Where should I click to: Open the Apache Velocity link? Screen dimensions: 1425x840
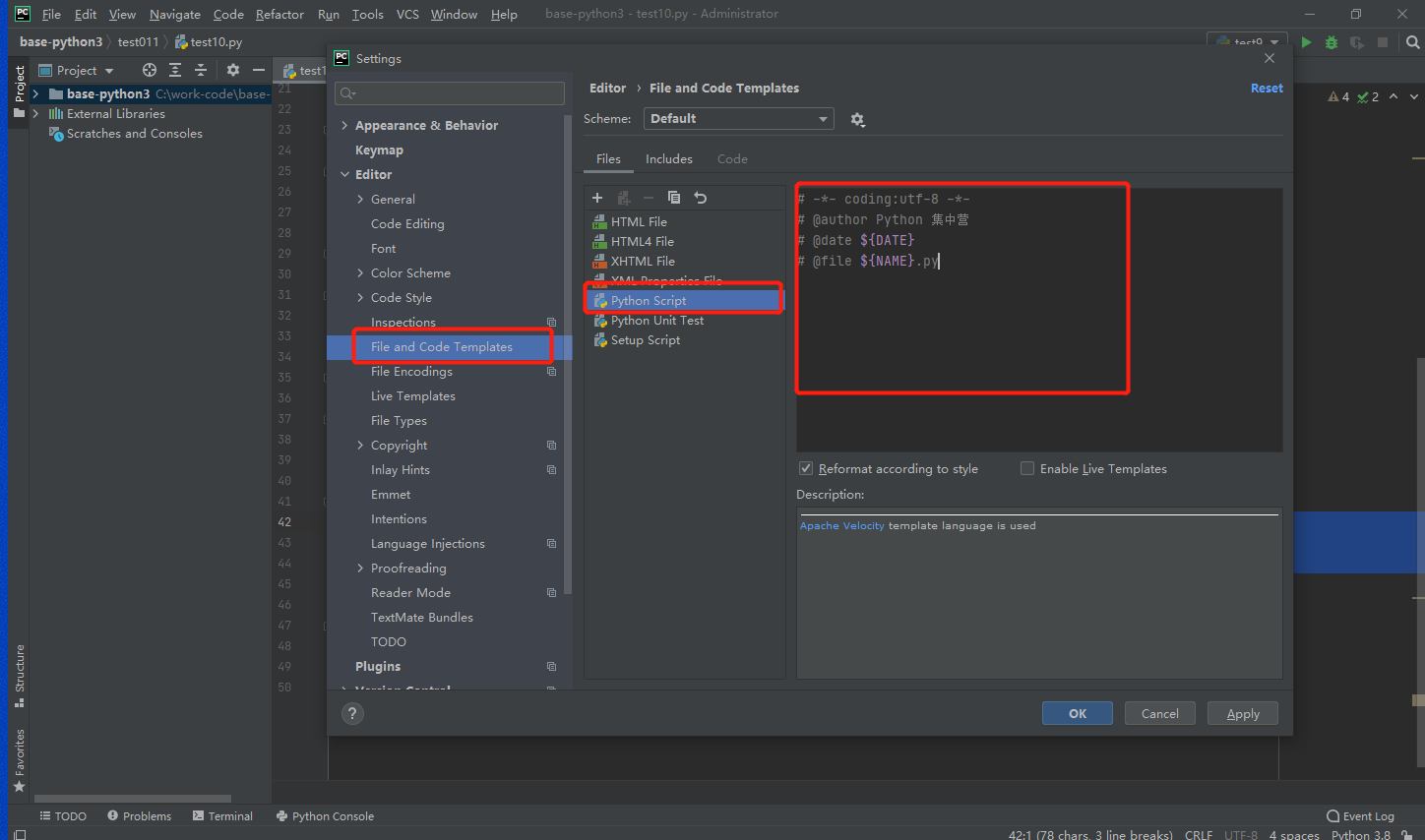[841, 526]
